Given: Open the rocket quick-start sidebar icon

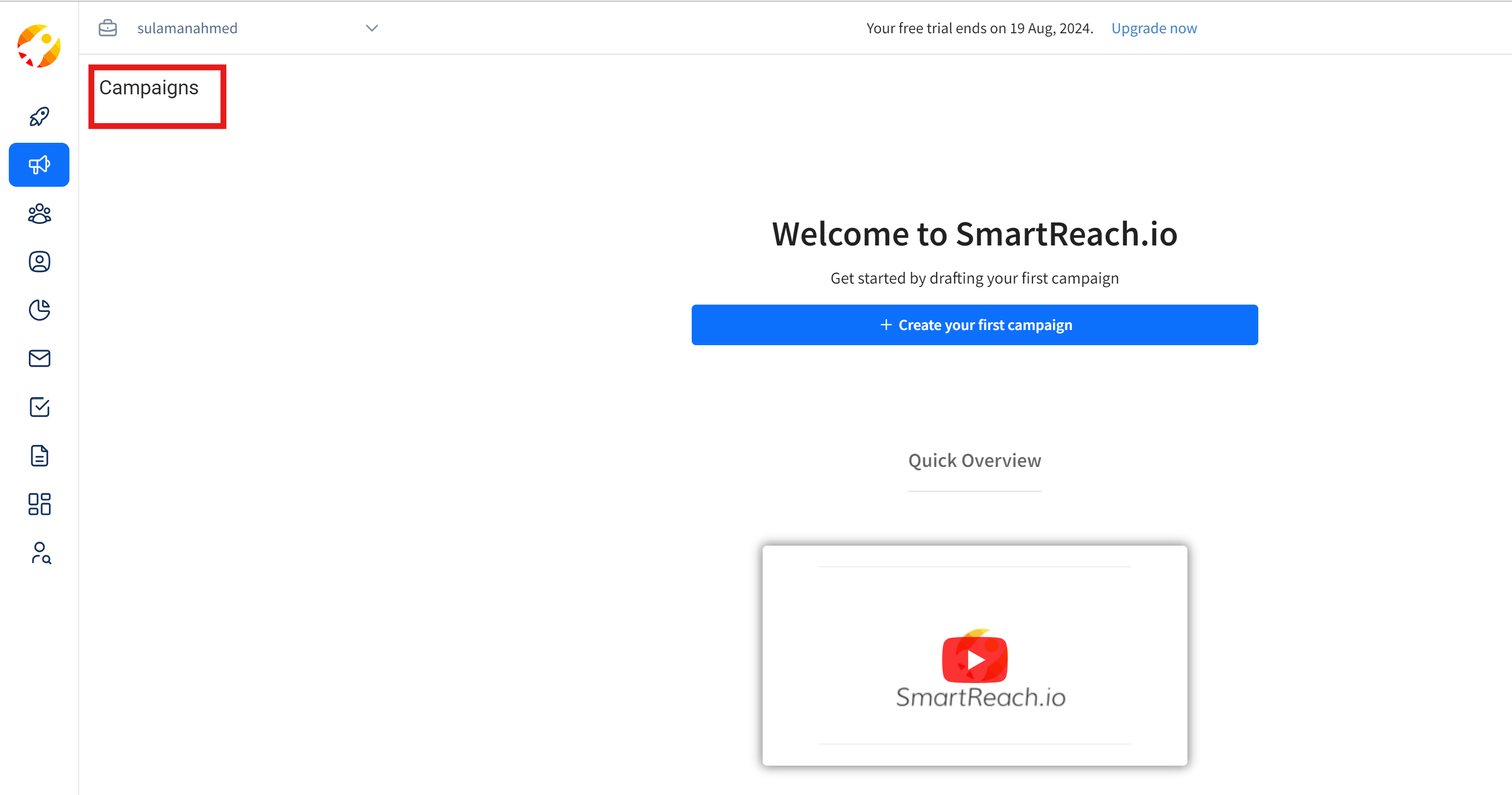Looking at the screenshot, I should (x=39, y=117).
